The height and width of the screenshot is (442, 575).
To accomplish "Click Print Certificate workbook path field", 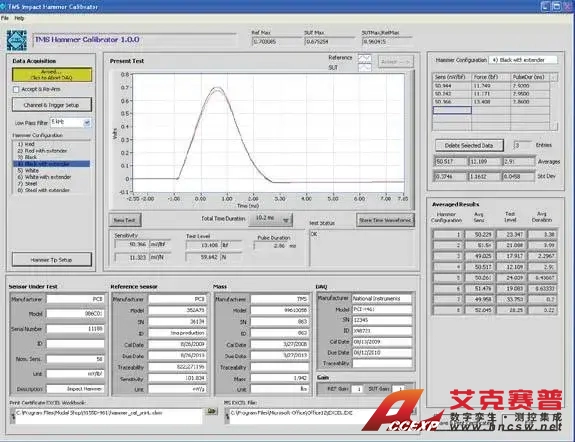I will 109,416.
